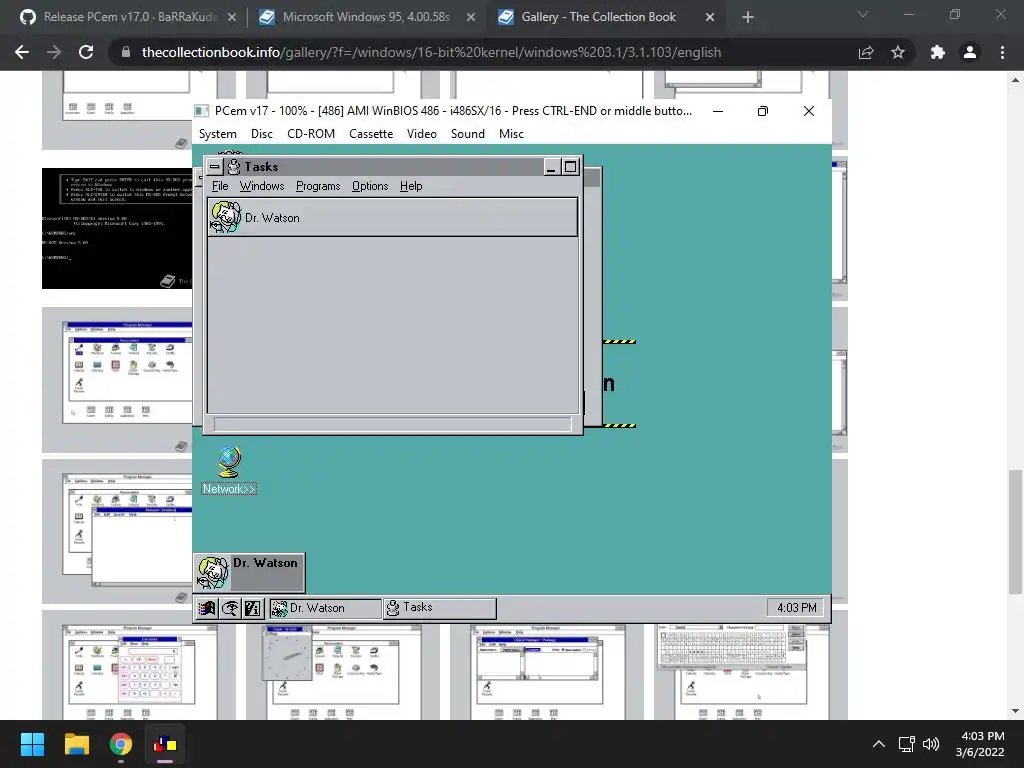
Task: Switch to the Microsoft Windows 95 browser tab
Action: [x=366, y=17]
